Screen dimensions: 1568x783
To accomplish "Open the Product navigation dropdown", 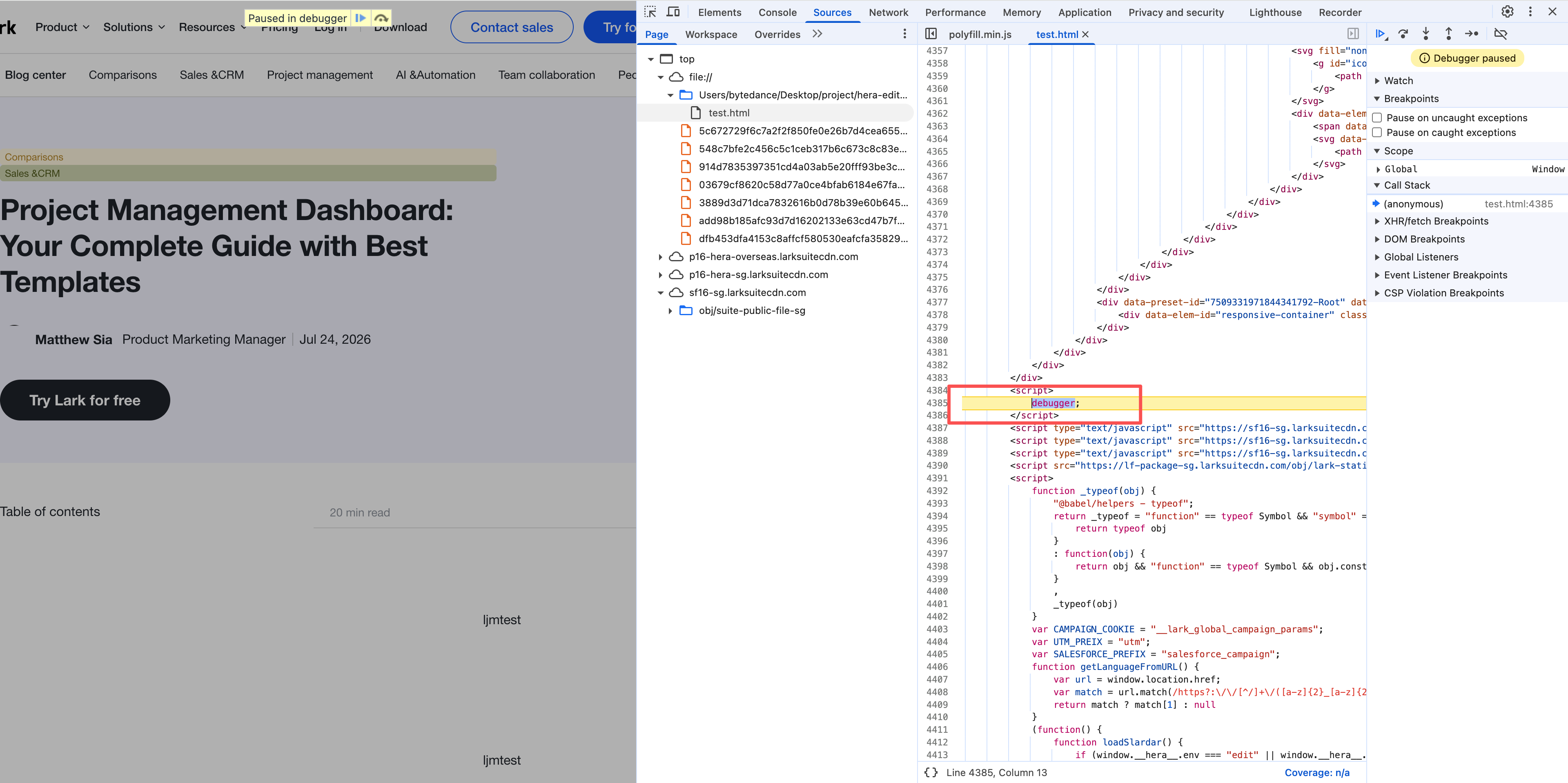I will (62, 27).
